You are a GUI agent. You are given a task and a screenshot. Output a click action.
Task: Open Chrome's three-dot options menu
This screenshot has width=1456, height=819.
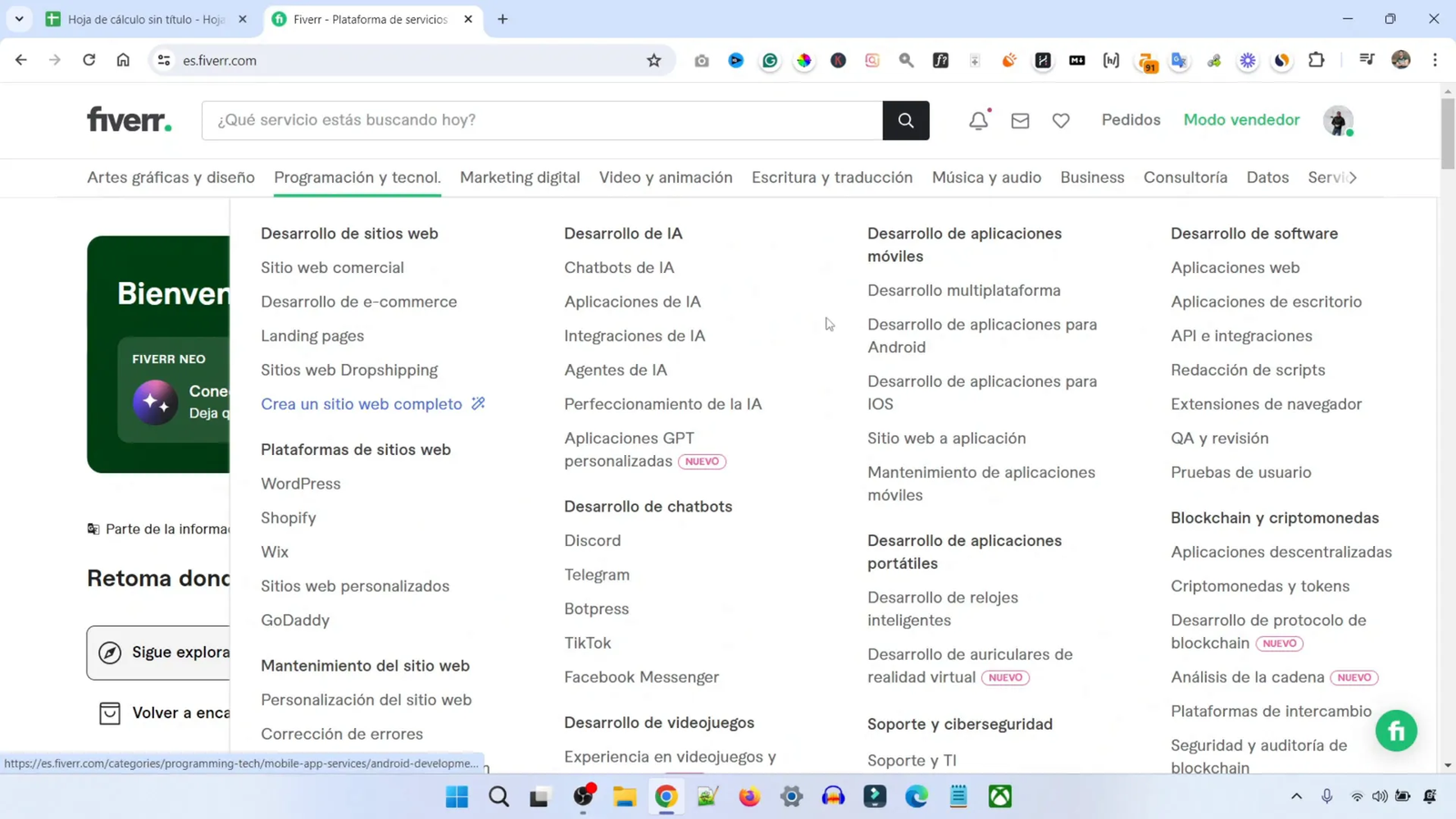[1436, 60]
